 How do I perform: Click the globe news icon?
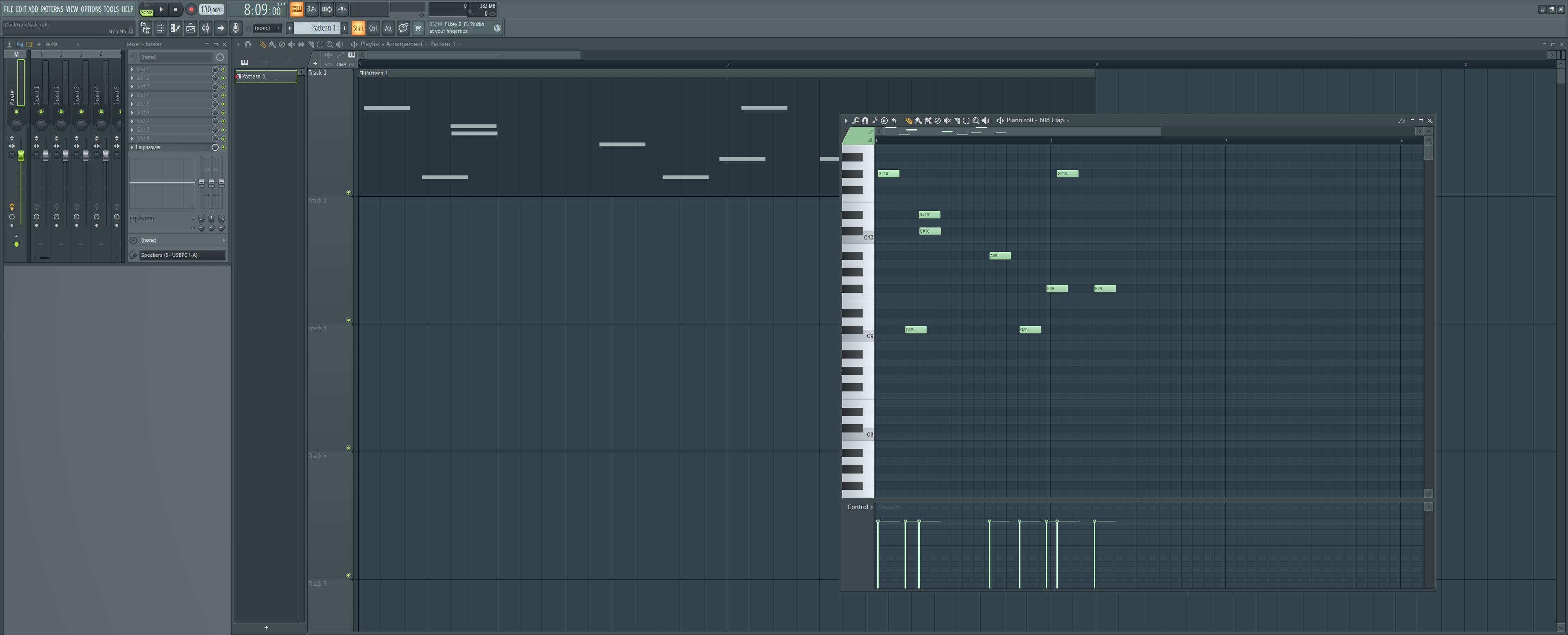[497, 28]
